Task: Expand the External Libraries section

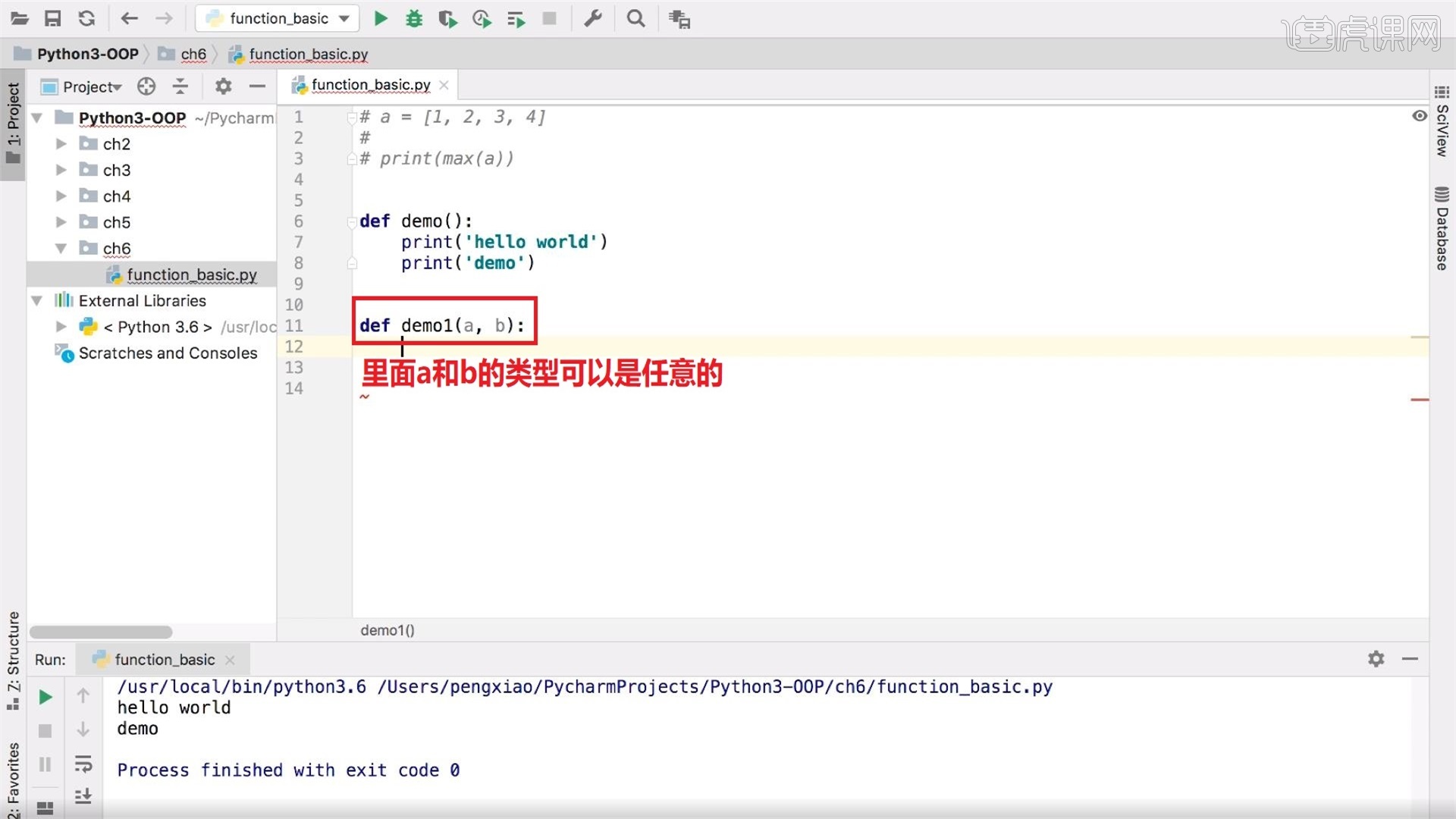Action: coord(36,301)
